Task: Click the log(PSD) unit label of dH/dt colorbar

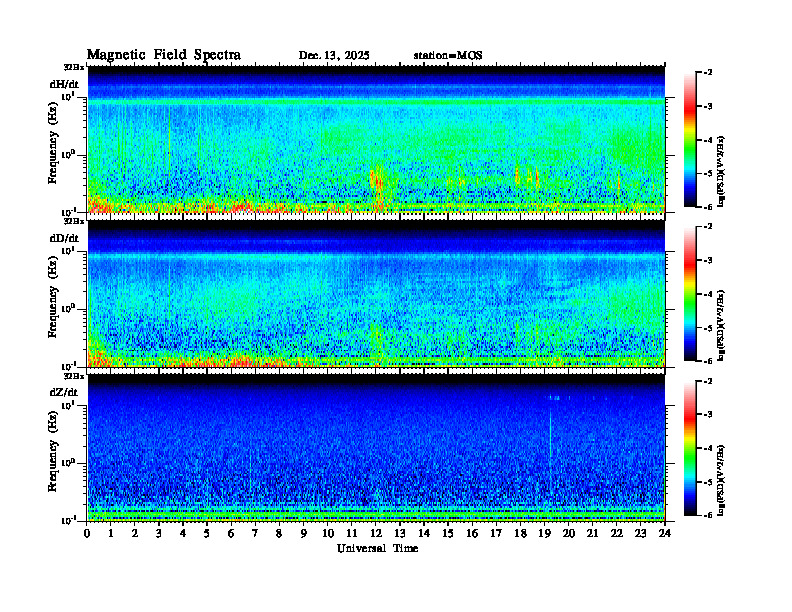Action: 721,171
